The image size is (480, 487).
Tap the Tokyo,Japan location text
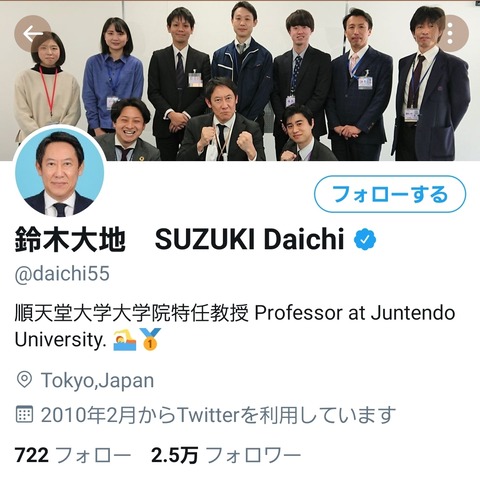97,380
